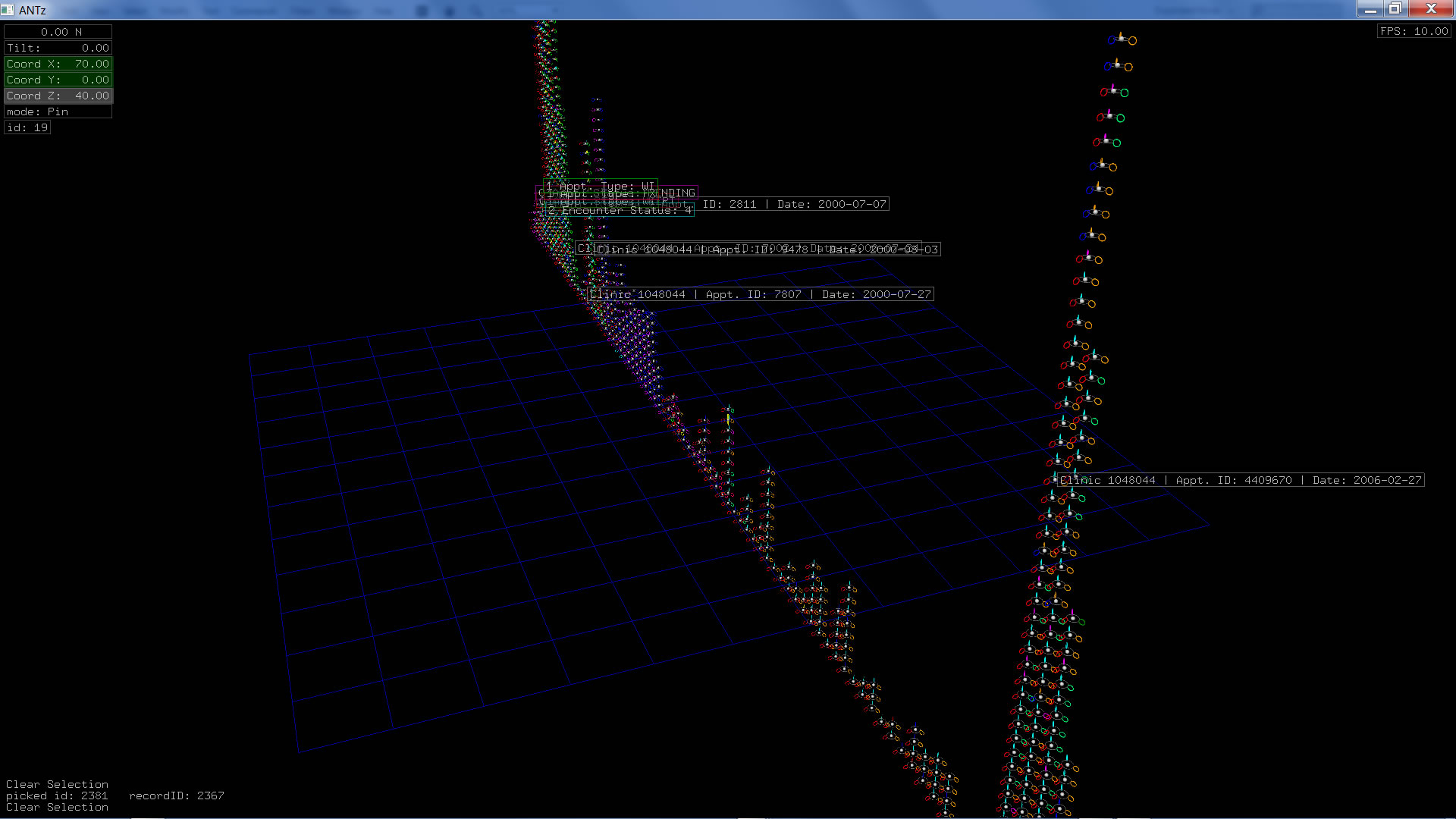Select the topmost glyph in the right column
1456x819 pixels.
[x=1122, y=39]
